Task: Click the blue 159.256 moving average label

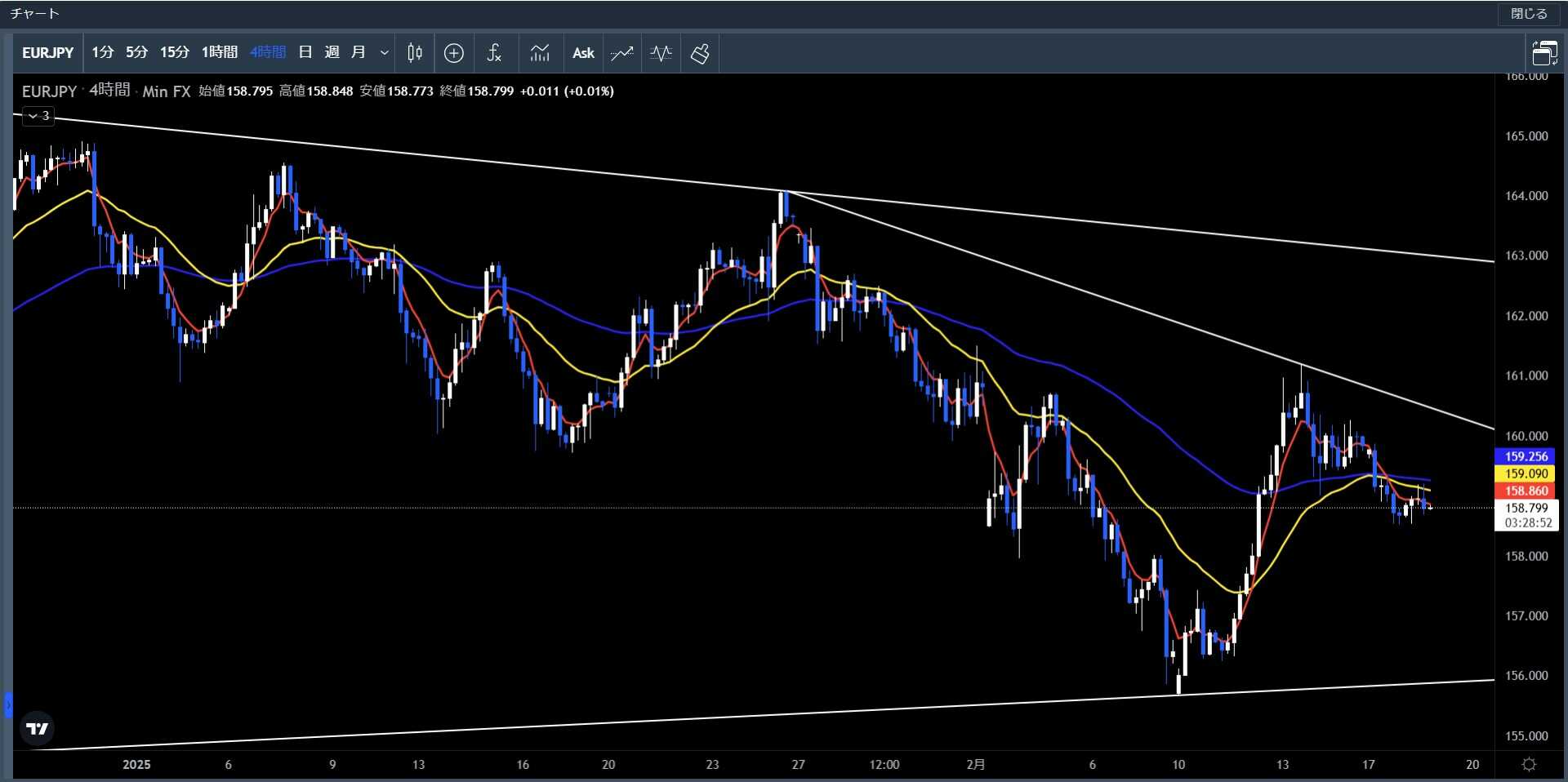Action: click(1525, 457)
